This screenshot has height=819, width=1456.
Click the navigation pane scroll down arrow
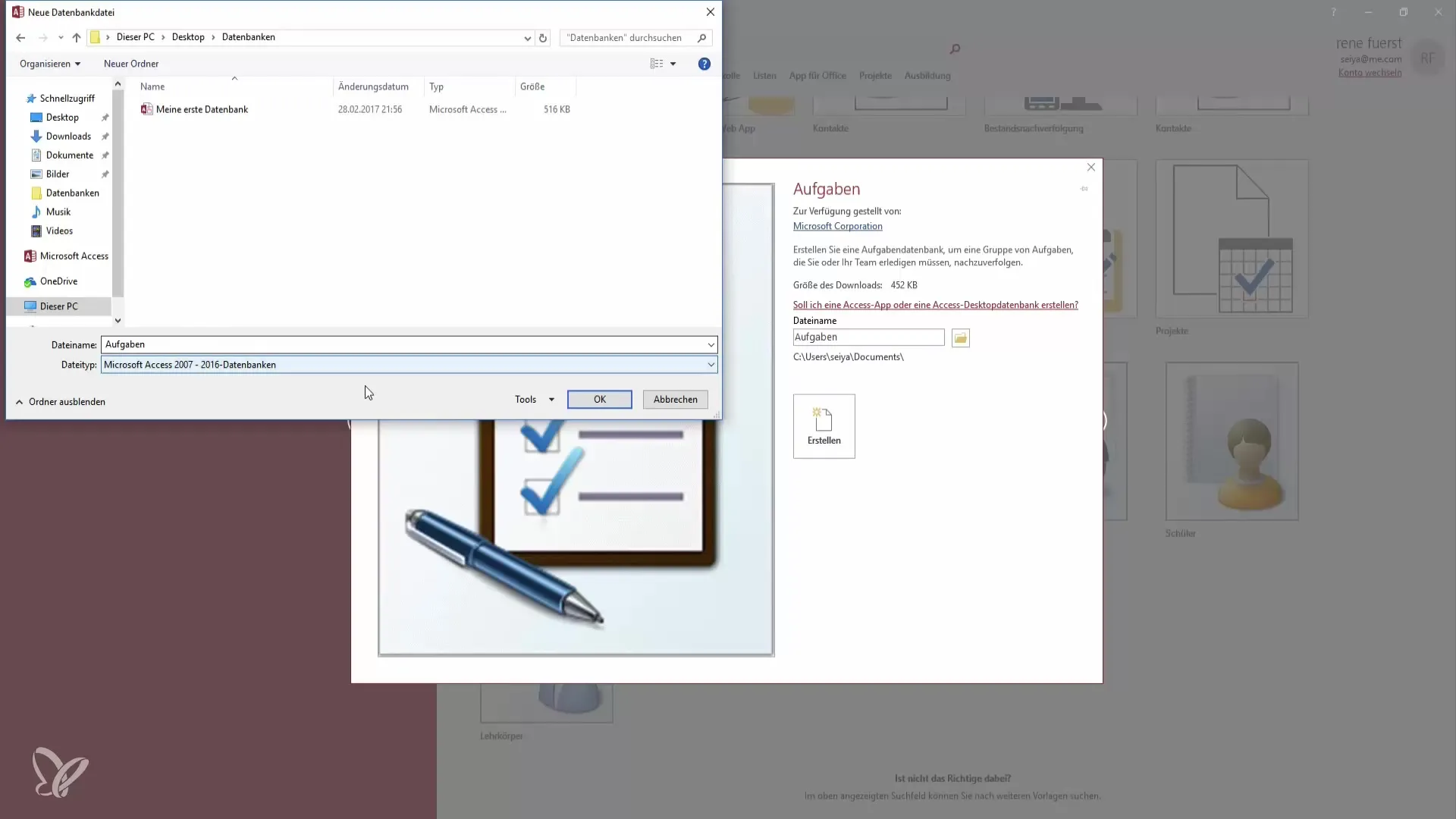point(118,321)
